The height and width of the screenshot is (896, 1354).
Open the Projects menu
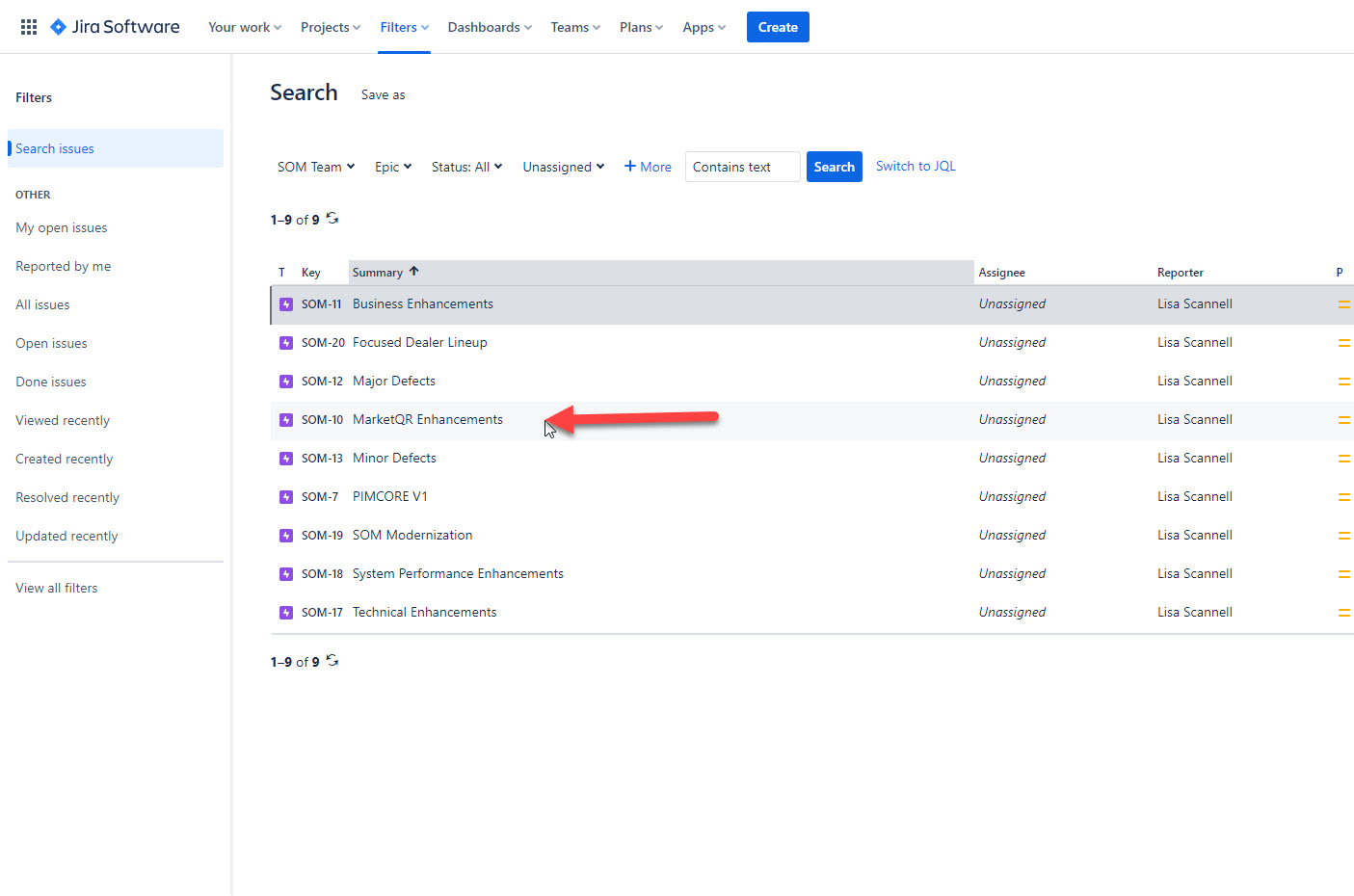pyautogui.click(x=330, y=26)
